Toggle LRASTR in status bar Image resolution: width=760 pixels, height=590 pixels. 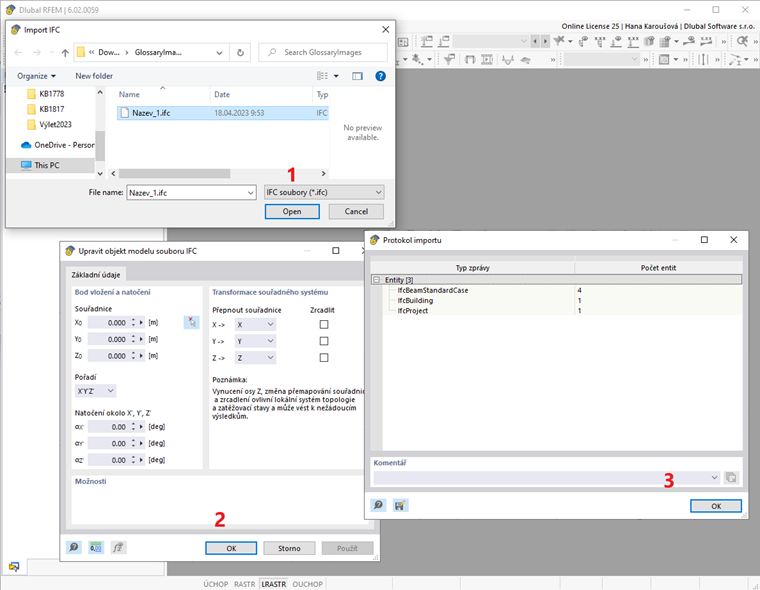pos(274,584)
